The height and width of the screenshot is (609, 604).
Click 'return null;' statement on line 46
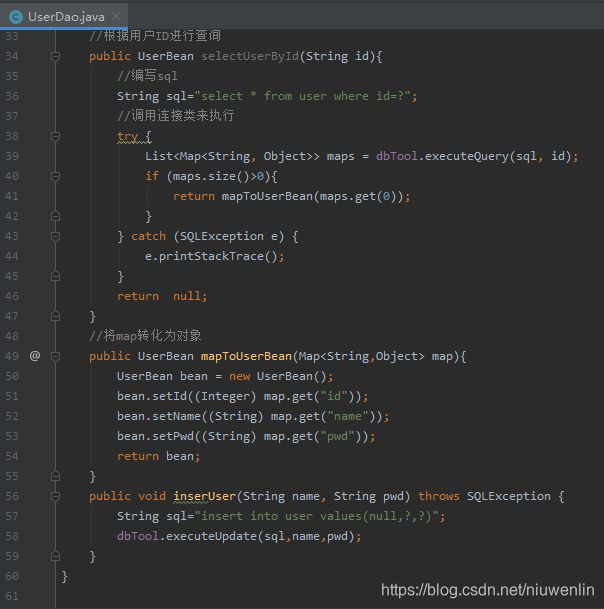click(x=162, y=296)
